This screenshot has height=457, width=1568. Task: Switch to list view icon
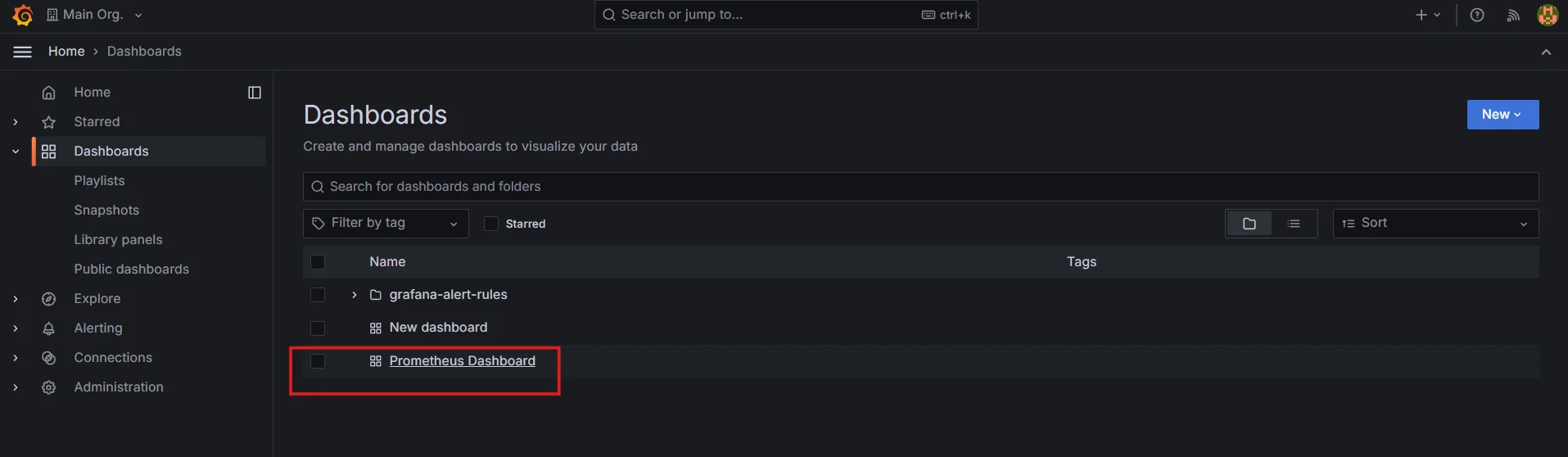pos(1294,224)
